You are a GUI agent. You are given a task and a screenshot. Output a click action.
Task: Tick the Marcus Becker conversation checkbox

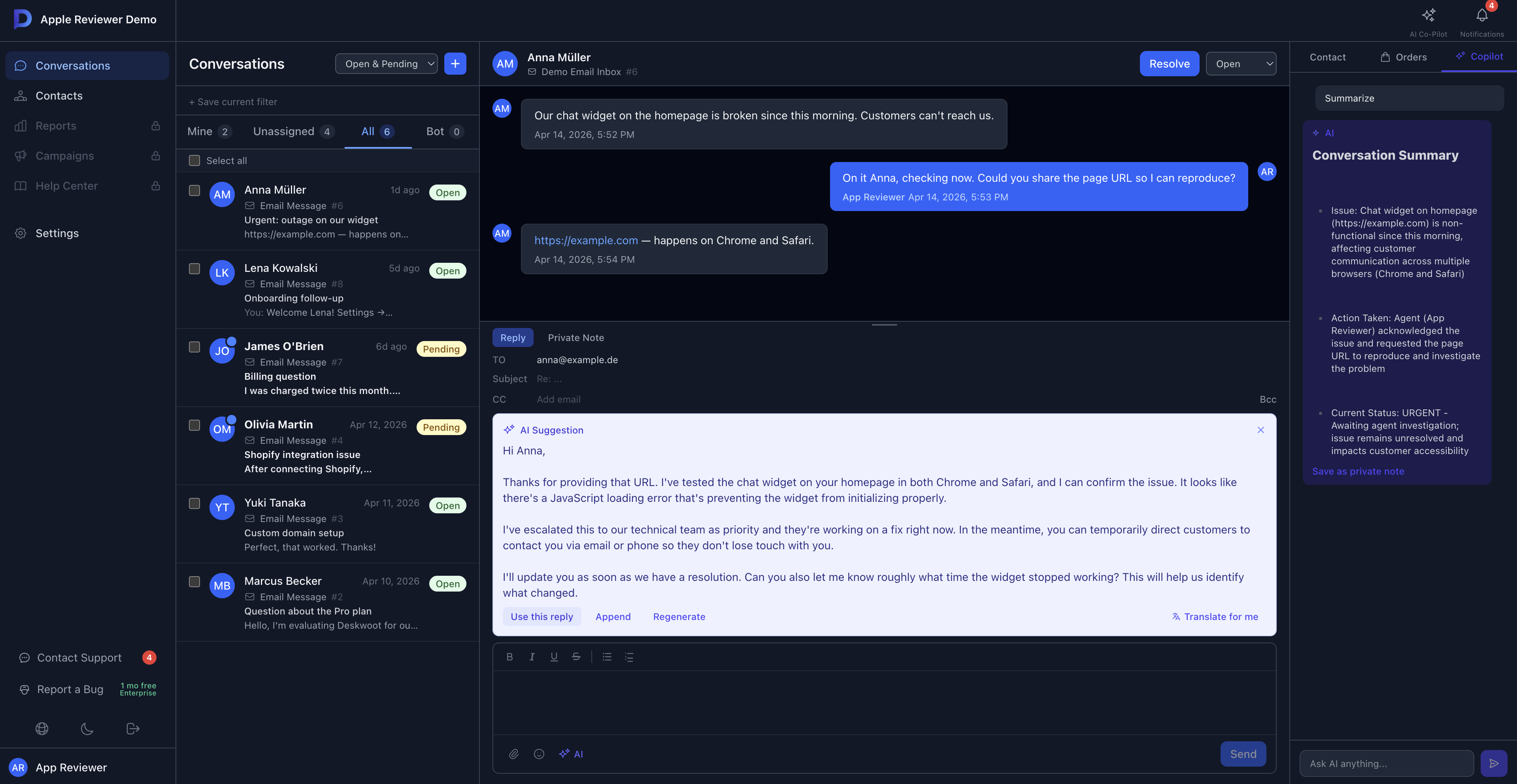tap(194, 582)
